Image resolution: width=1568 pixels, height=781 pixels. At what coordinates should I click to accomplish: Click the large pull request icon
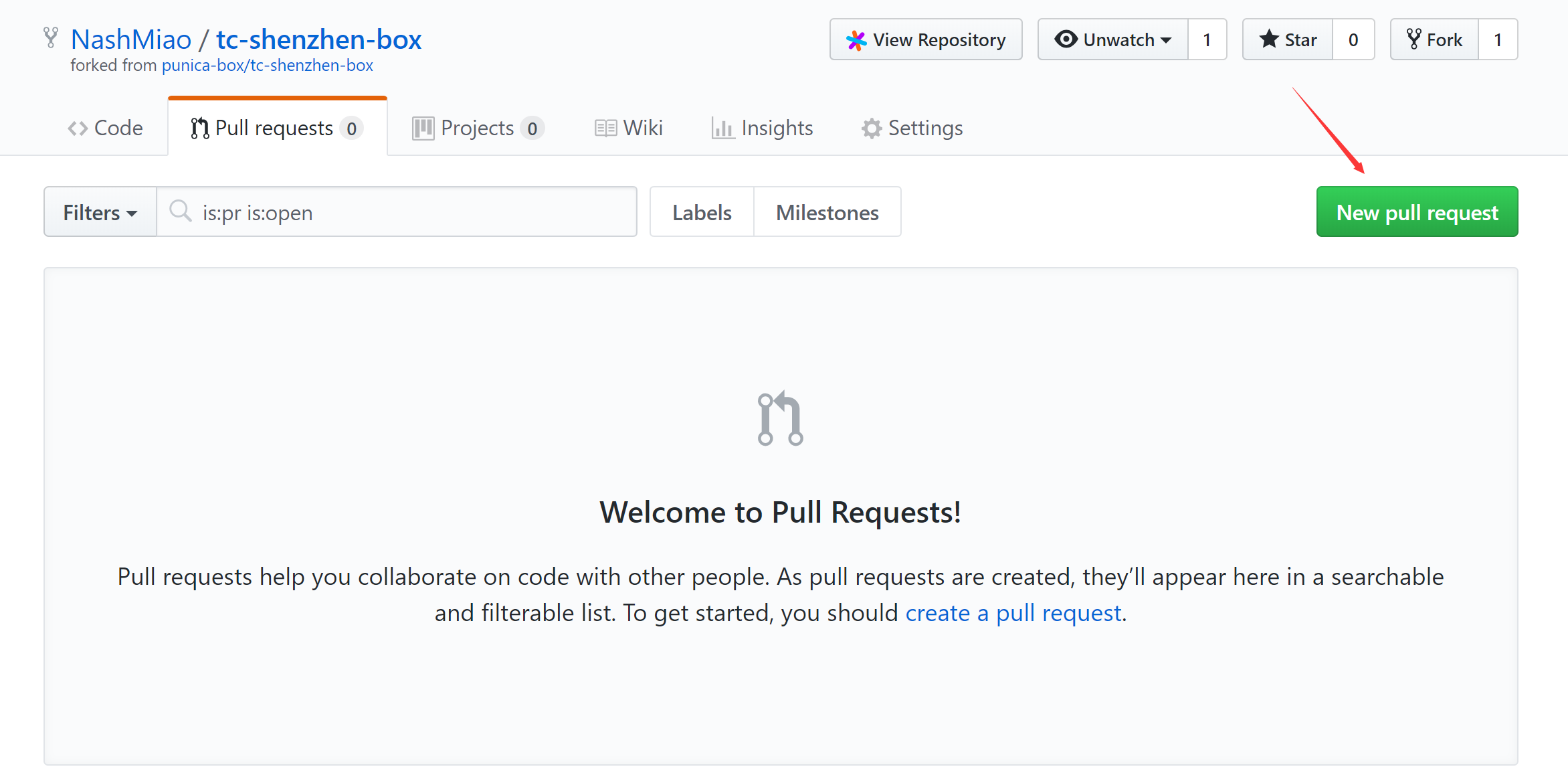coord(780,419)
